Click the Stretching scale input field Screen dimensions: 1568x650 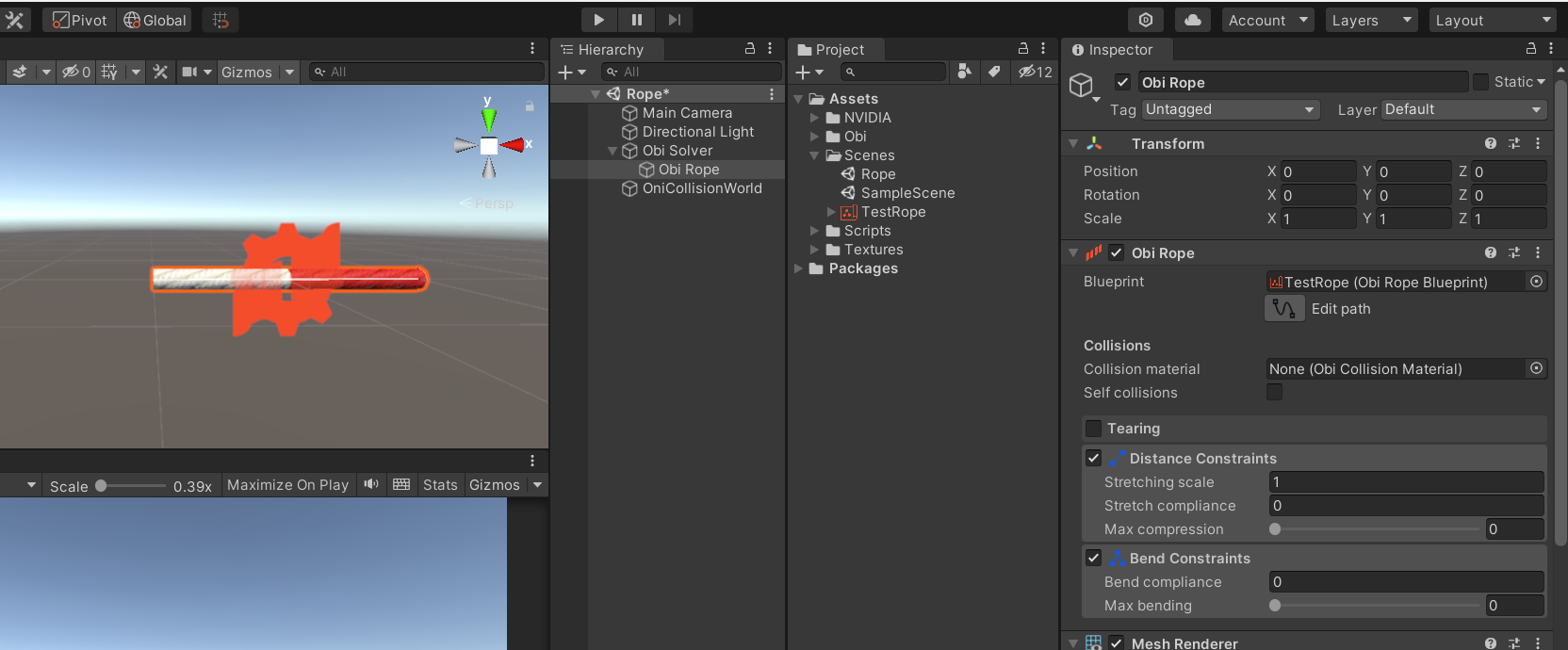(1406, 481)
